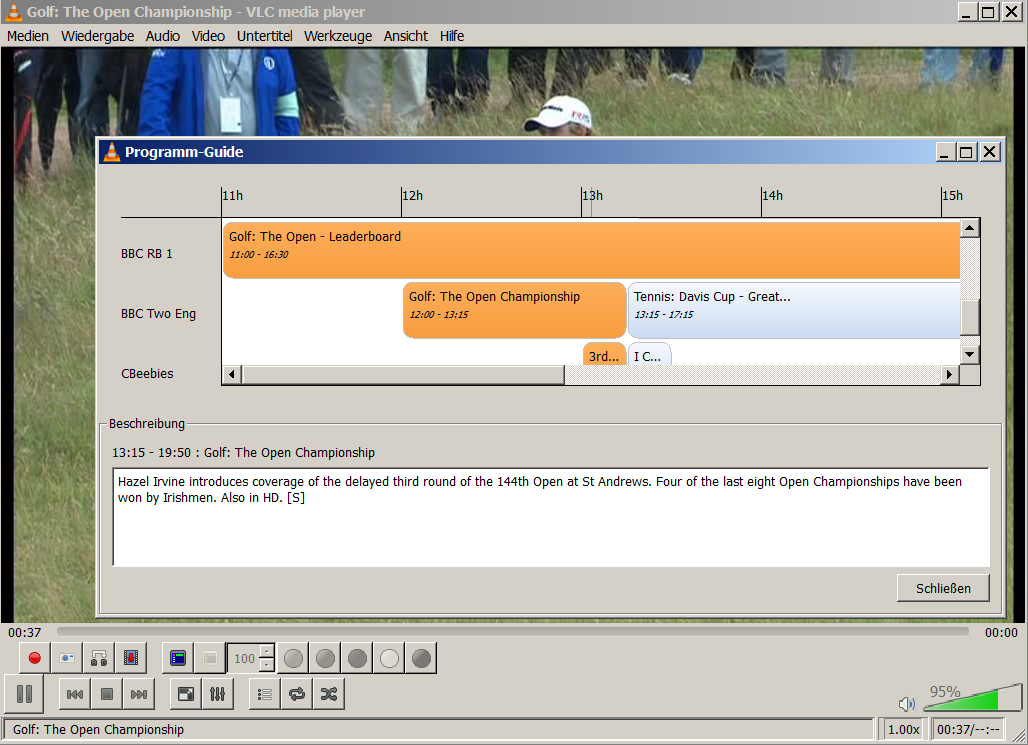Click the 'Golf: The Open Championship' status bar title
Screen dimensions: 1028x745
click(98, 729)
